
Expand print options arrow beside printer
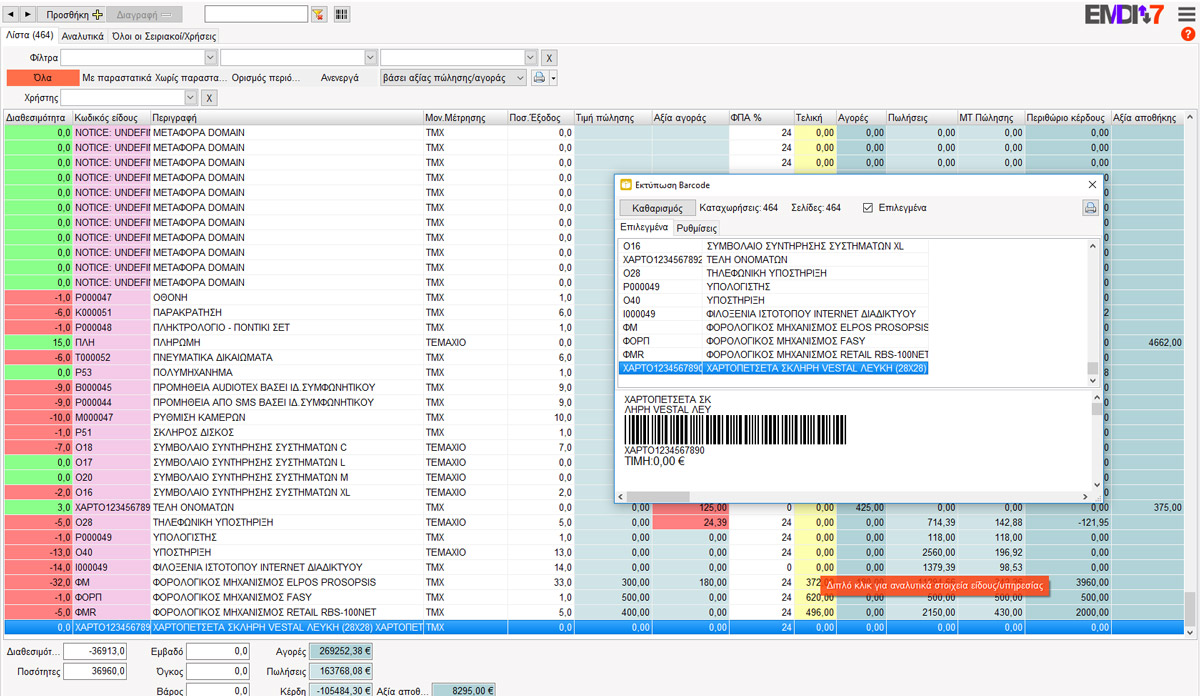[x=553, y=77]
